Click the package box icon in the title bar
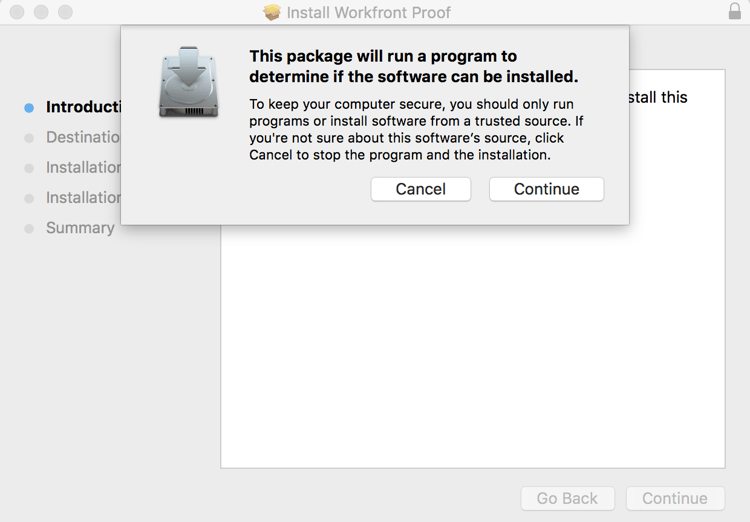750x522 pixels. pyautogui.click(x=272, y=13)
